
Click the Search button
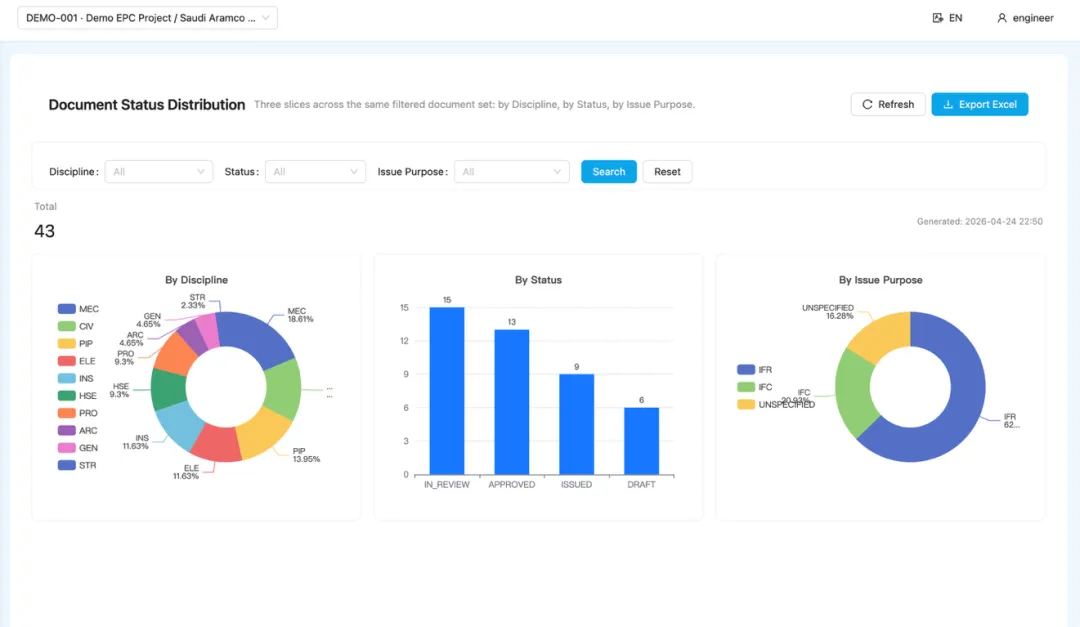click(x=609, y=172)
